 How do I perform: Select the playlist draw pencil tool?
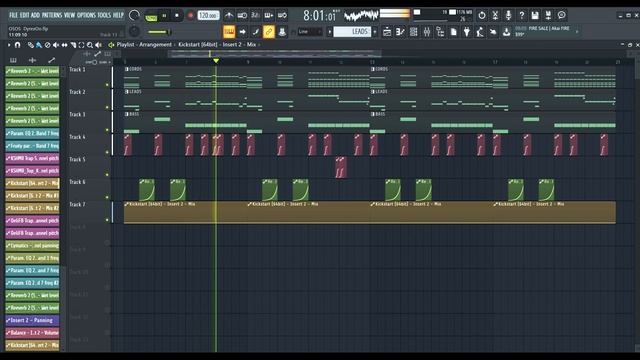click(31, 45)
